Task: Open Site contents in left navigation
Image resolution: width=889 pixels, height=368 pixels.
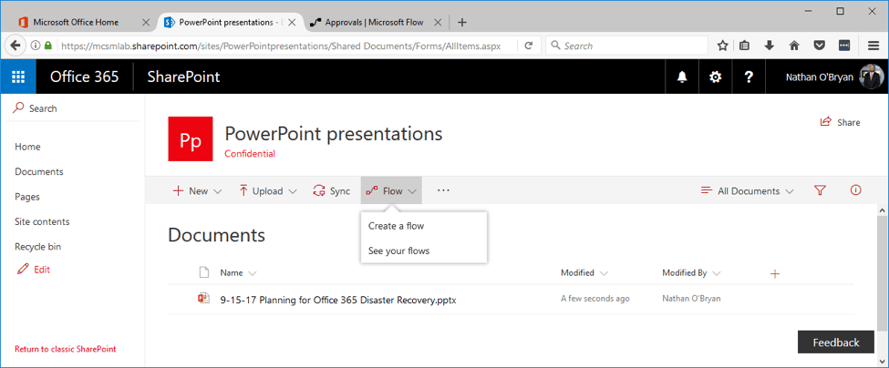Action: click(x=42, y=222)
